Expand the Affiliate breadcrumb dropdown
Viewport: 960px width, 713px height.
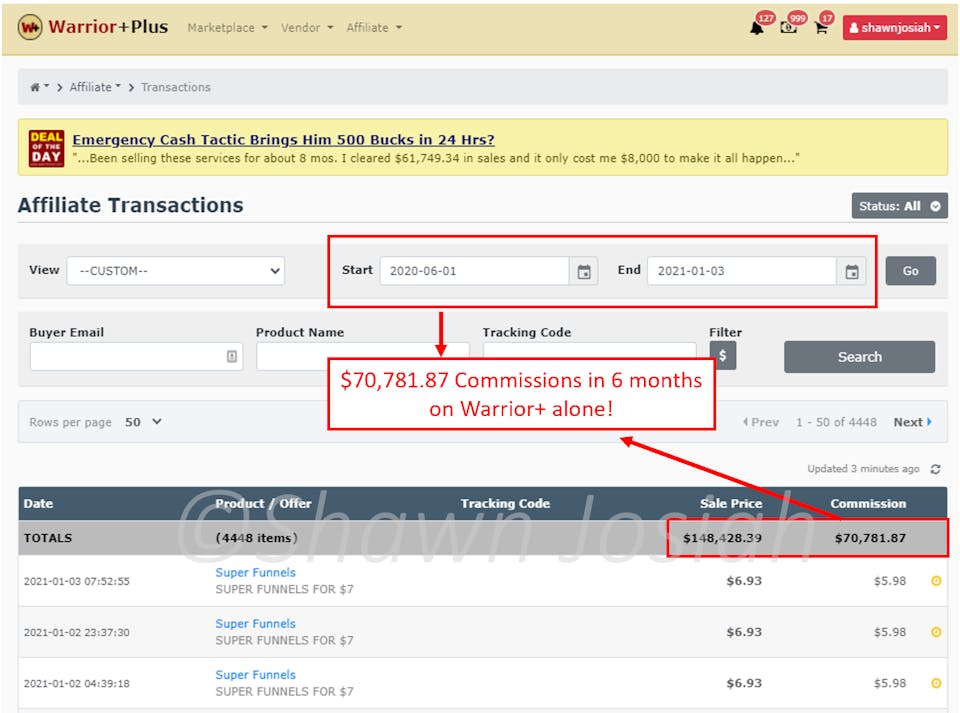click(x=95, y=88)
